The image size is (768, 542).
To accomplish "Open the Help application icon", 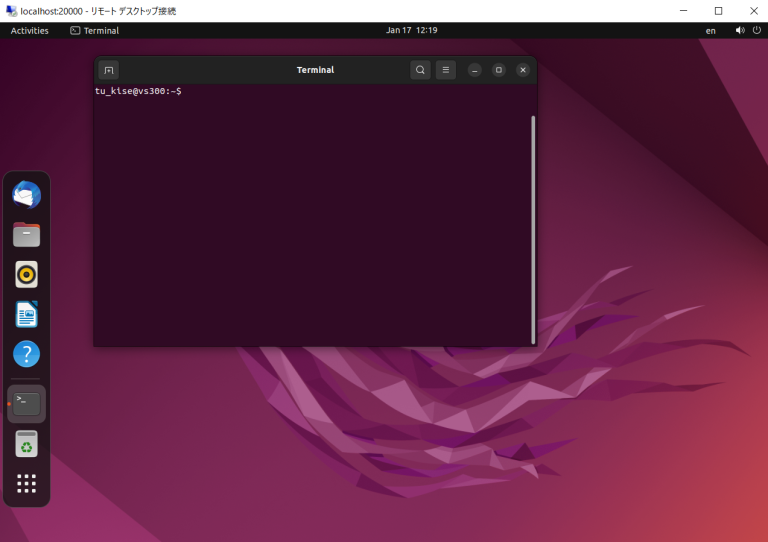I will click(x=27, y=354).
